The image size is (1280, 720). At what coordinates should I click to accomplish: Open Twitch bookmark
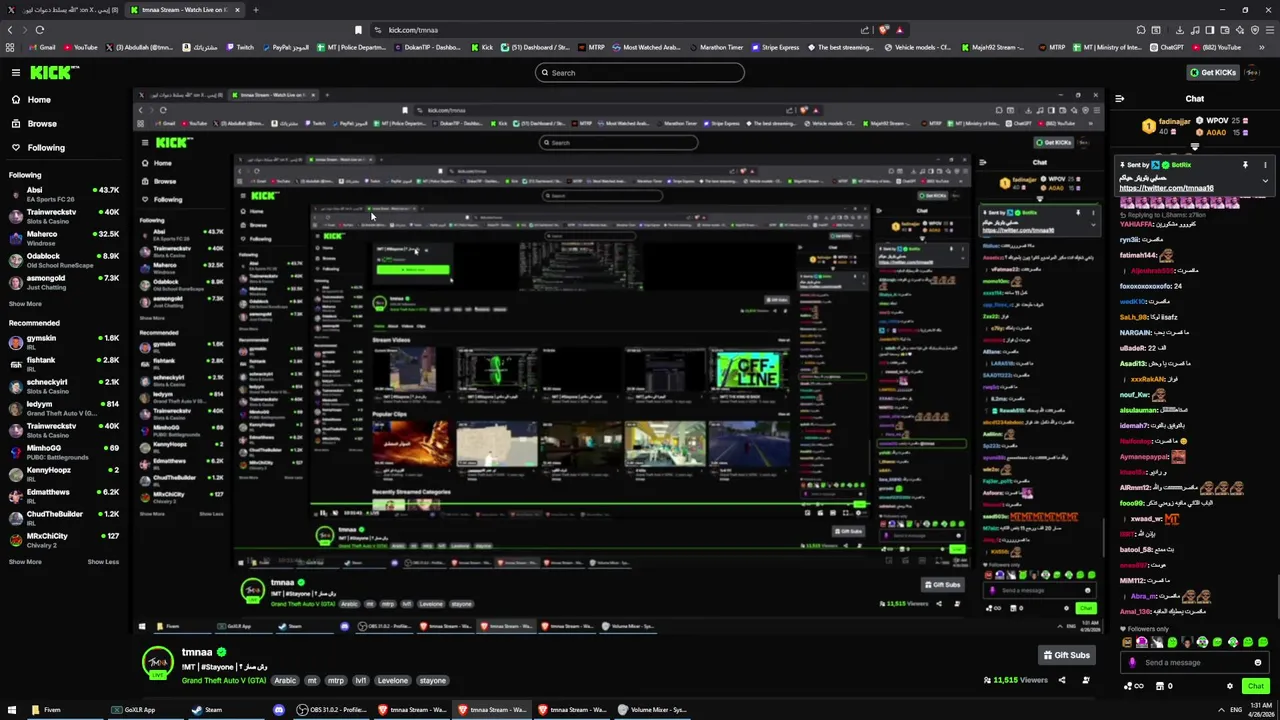[x=240, y=47]
